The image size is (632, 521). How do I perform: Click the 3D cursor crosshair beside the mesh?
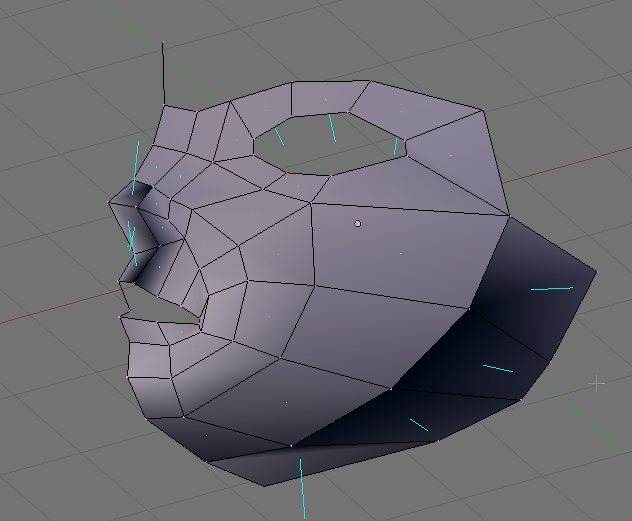coord(597,384)
